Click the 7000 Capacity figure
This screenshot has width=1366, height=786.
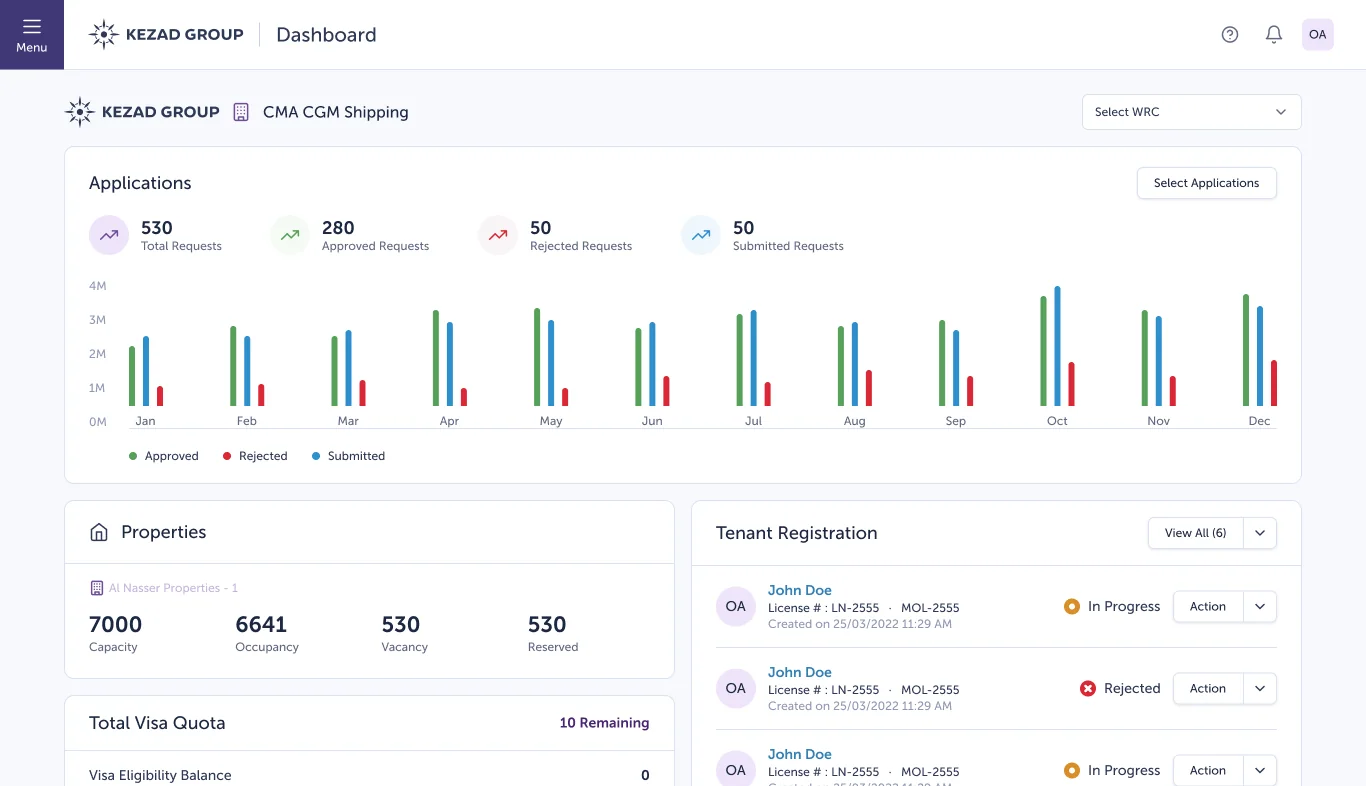[116, 625]
